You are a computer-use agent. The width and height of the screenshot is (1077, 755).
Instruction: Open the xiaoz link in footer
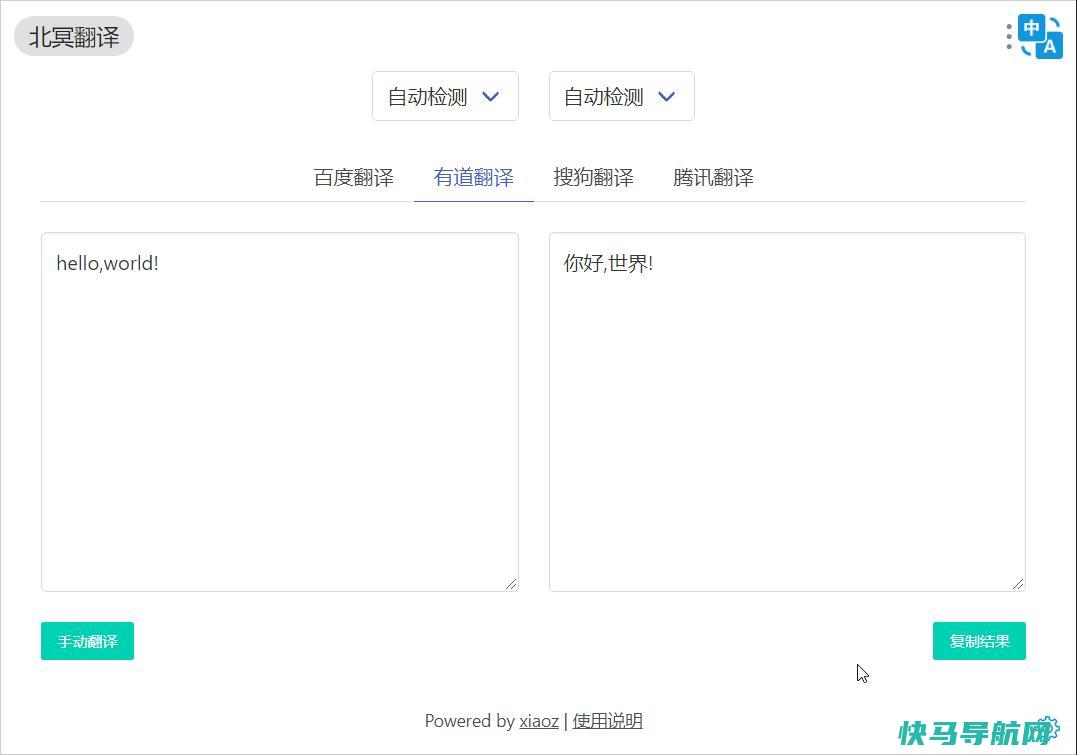[x=538, y=721]
